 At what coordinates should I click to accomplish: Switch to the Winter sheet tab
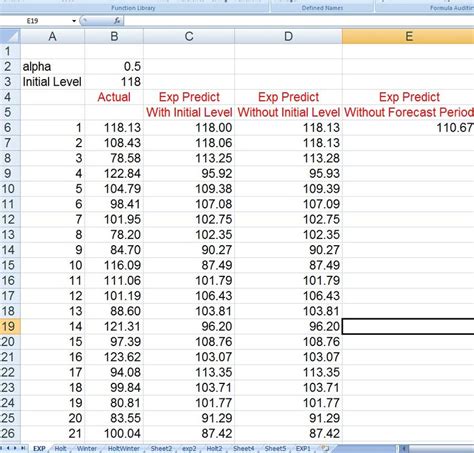87,448
